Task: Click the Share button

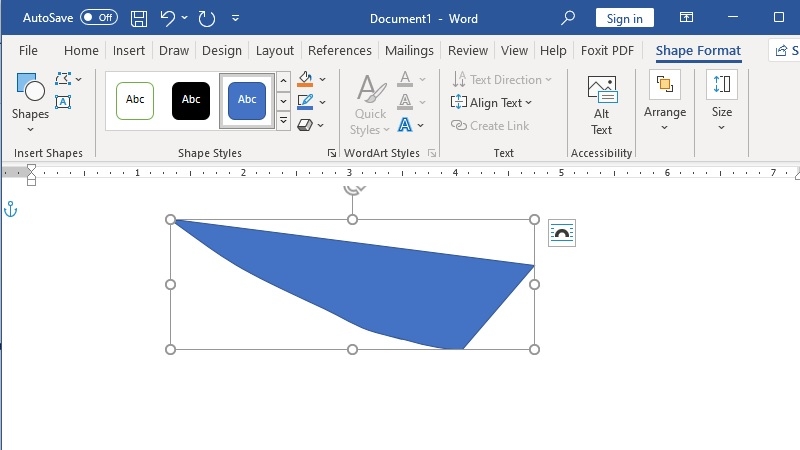Action: (786, 51)
